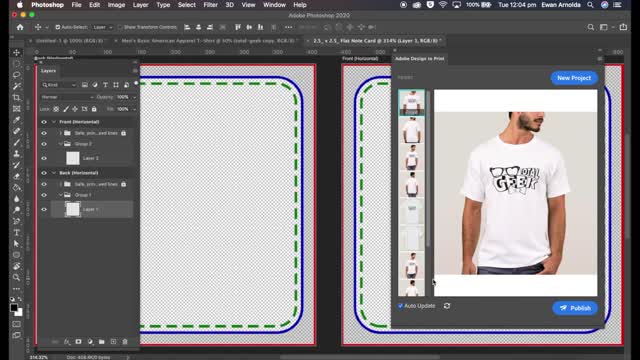Select the Eyedropper tool
This screenshot has width=640, height=360.
coord(16,120)
